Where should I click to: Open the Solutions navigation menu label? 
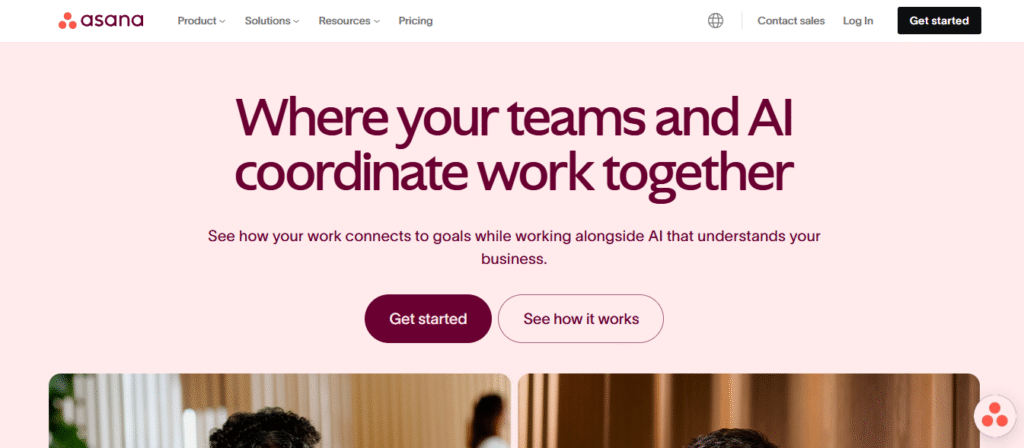[x=267, y=21]
